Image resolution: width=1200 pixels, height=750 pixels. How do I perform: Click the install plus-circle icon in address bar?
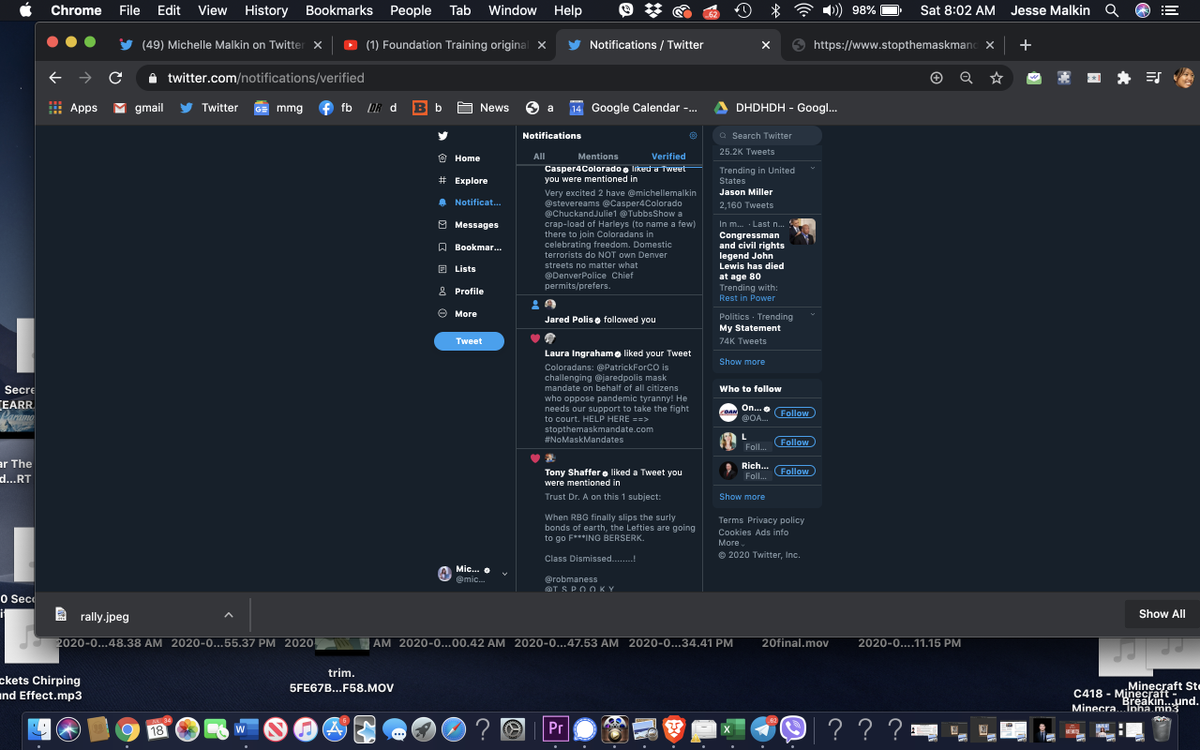pos(936,78)
